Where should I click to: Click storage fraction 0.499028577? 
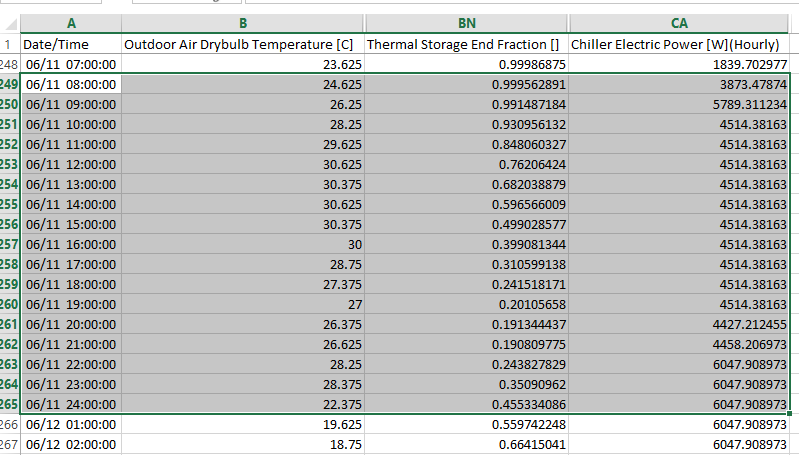[x=467, y=225]
